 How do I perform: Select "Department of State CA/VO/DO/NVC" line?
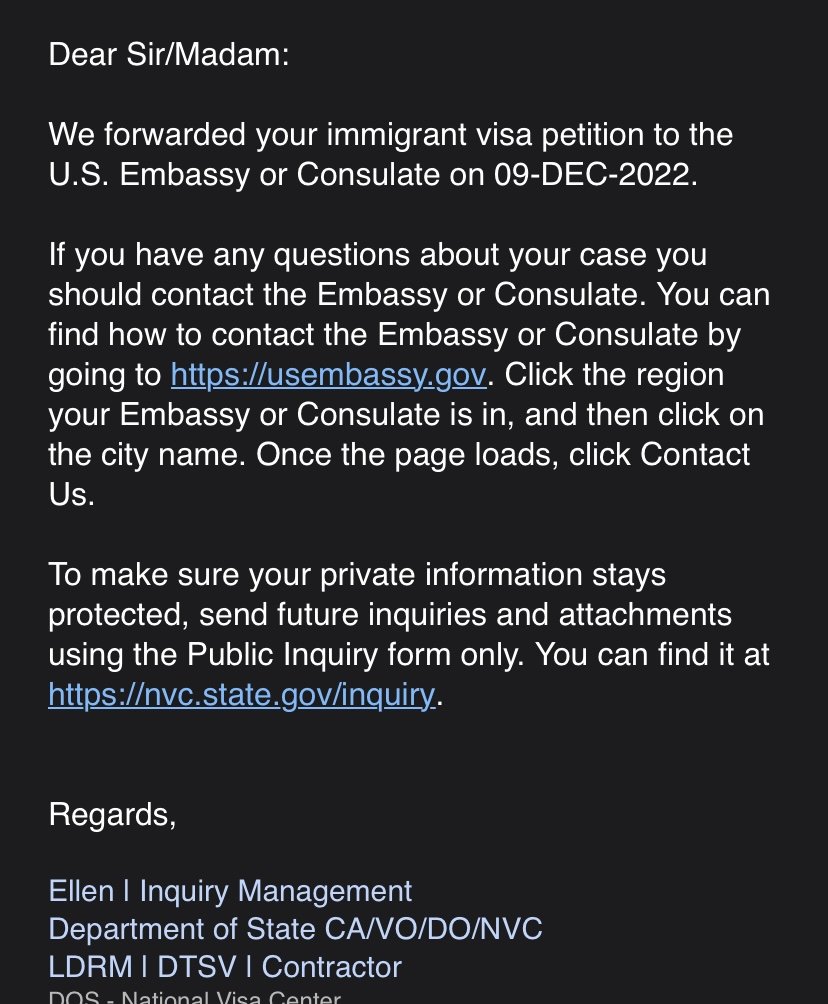[295, 929]
